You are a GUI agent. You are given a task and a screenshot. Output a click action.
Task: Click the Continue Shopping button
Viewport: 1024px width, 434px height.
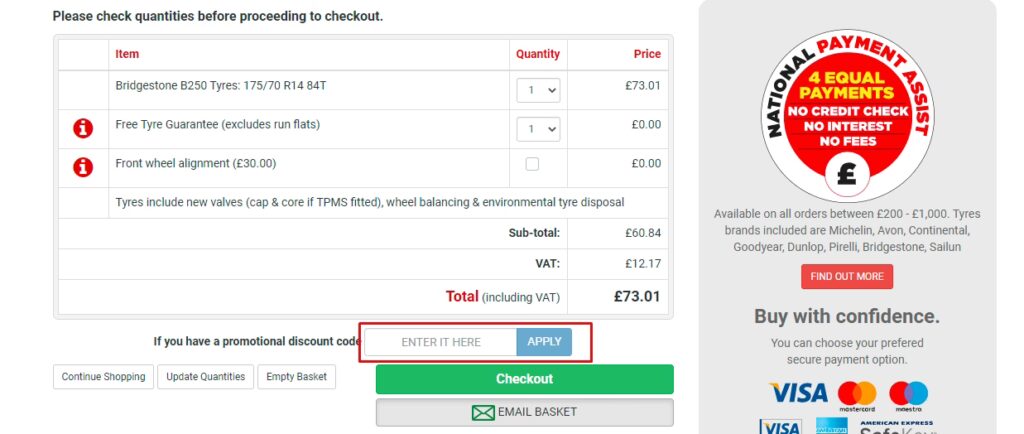(103, 377)
